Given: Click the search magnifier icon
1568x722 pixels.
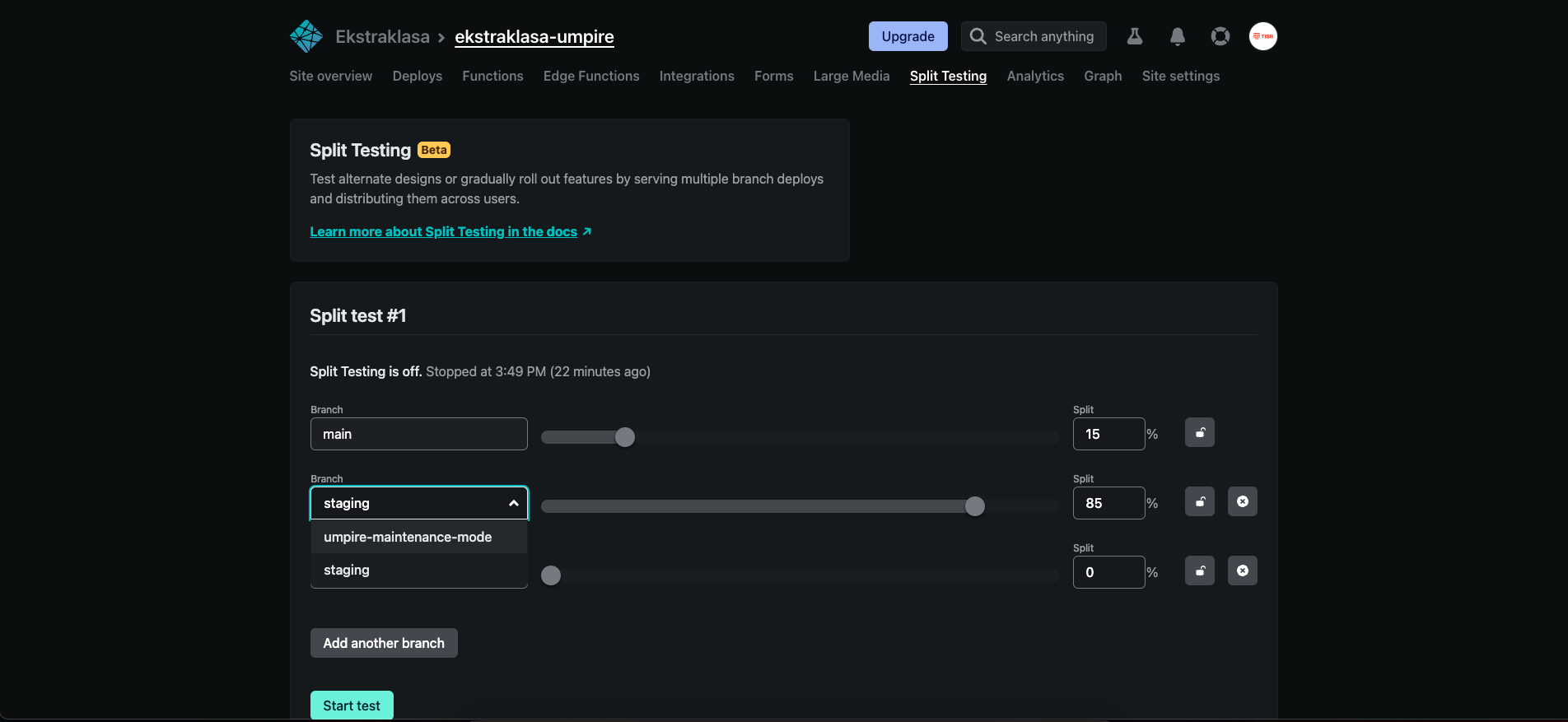Looking at the screenshot, I should coord(978,36).
